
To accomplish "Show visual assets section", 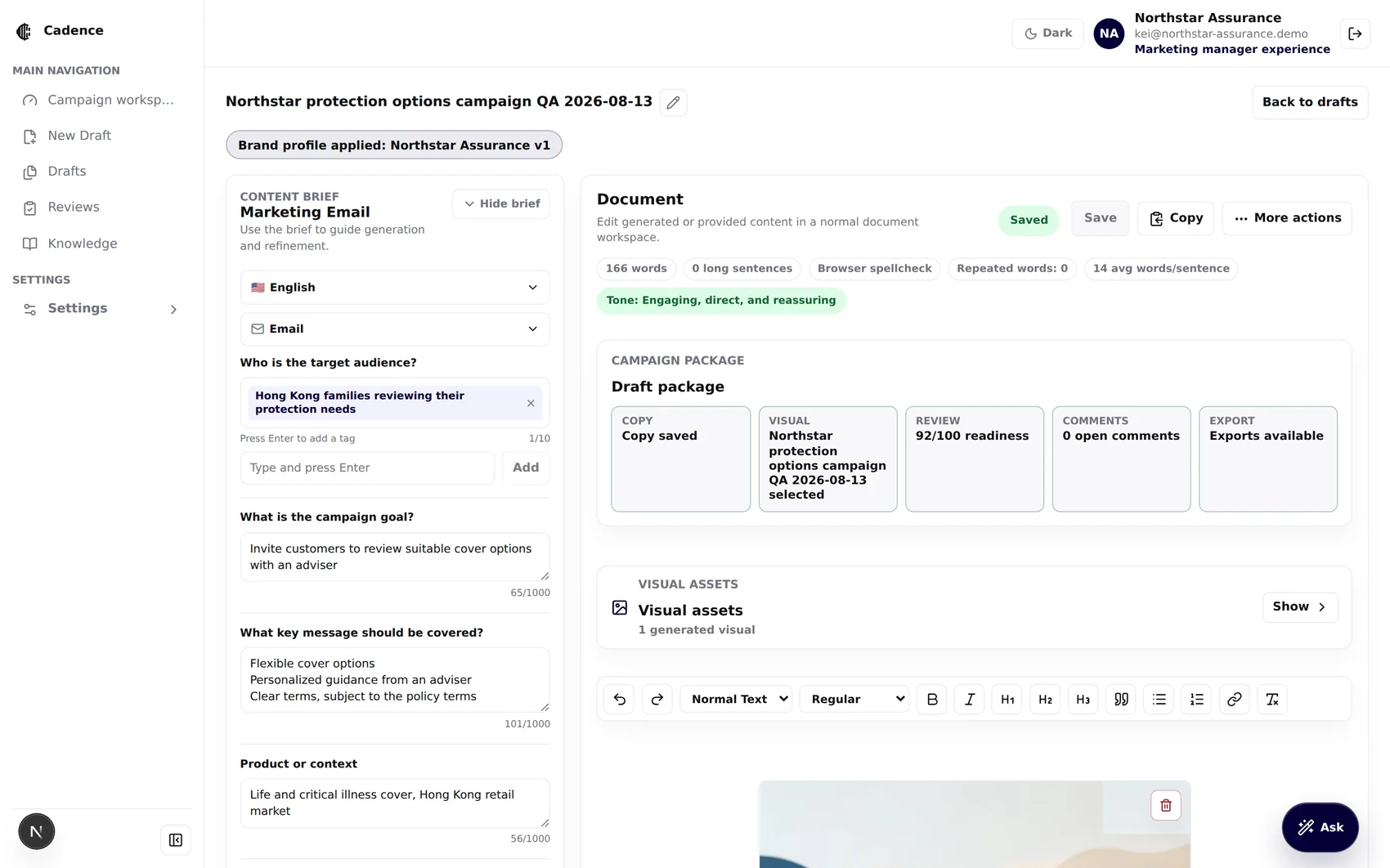I will pos(1300,607).
